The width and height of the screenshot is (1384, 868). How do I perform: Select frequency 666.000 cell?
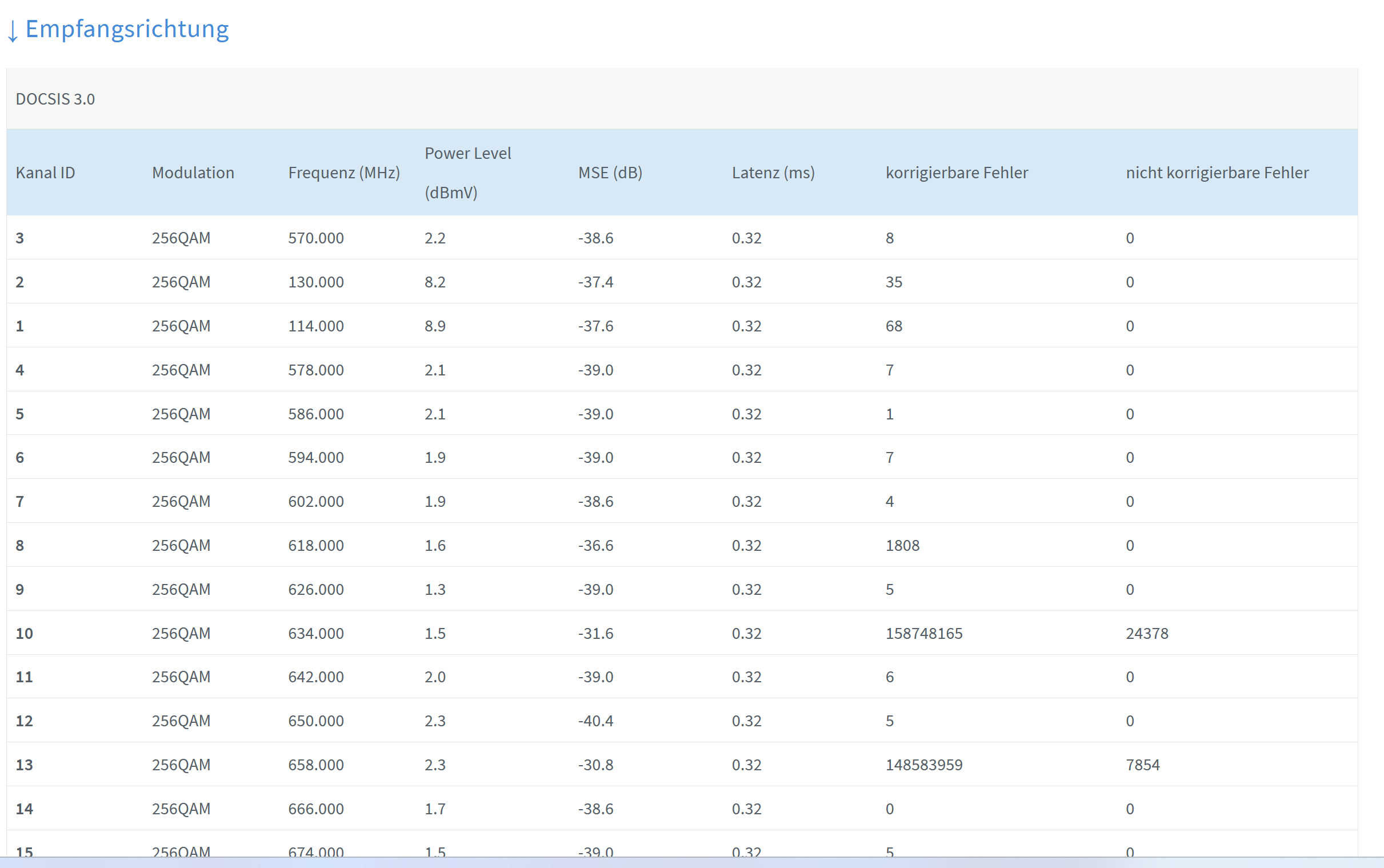316,809
